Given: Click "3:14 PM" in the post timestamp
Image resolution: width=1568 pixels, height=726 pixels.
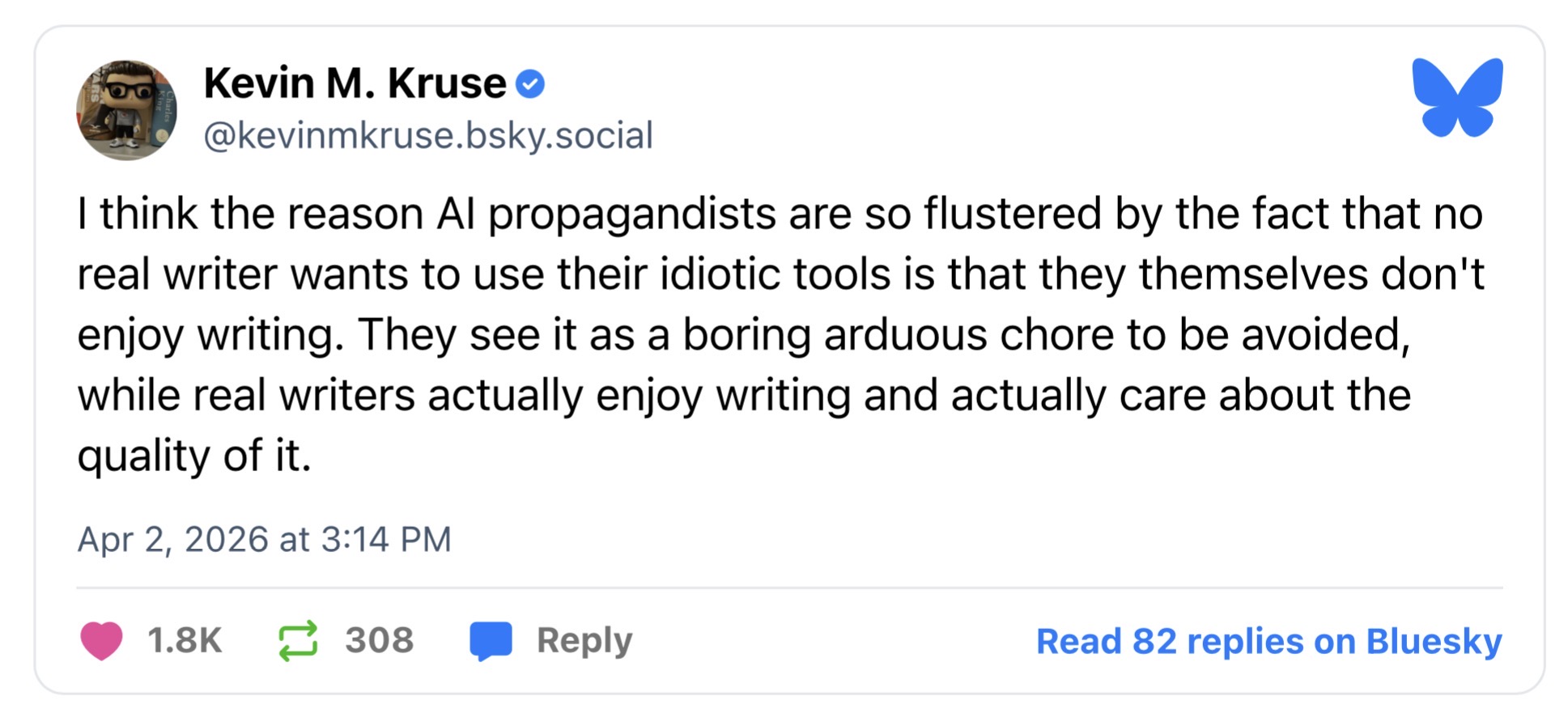Looking at the screenshot, I should [386, 539].
